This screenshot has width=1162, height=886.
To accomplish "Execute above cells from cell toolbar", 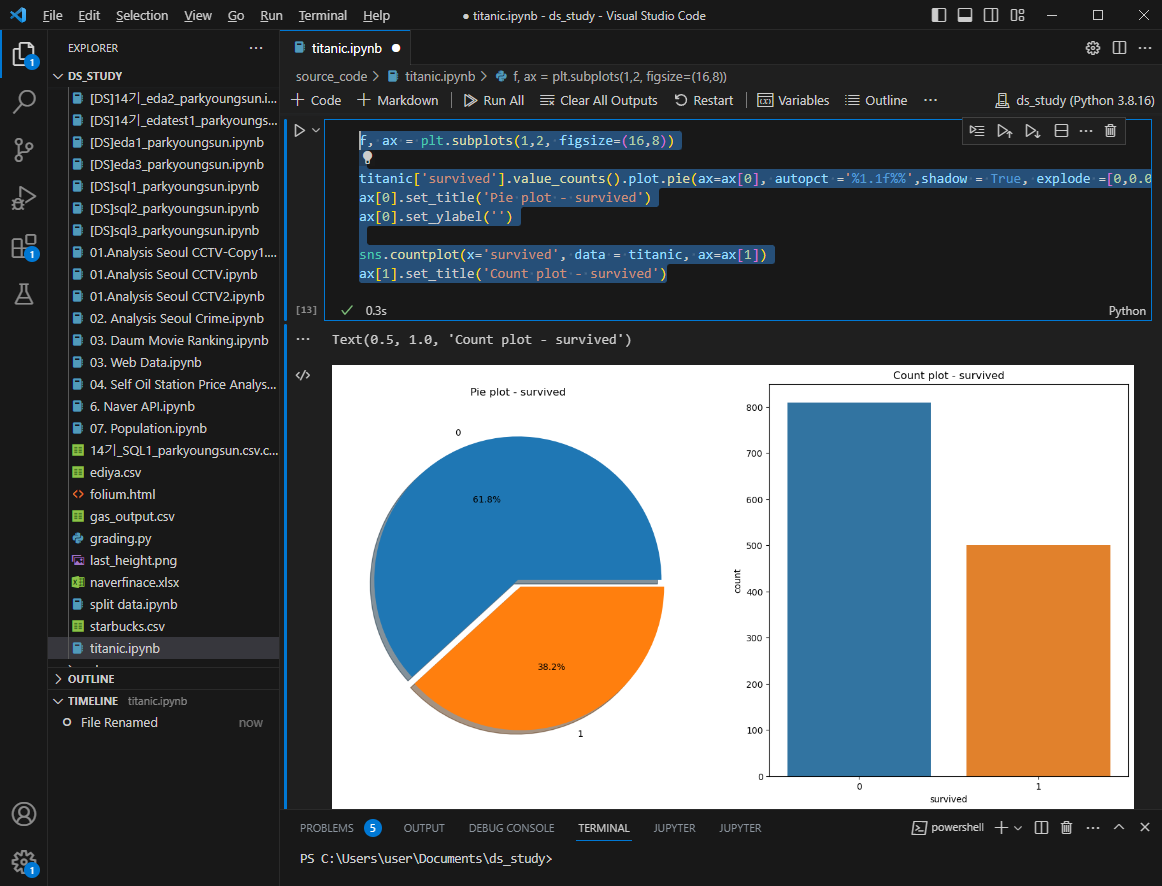I will (x=1004, y=131).
